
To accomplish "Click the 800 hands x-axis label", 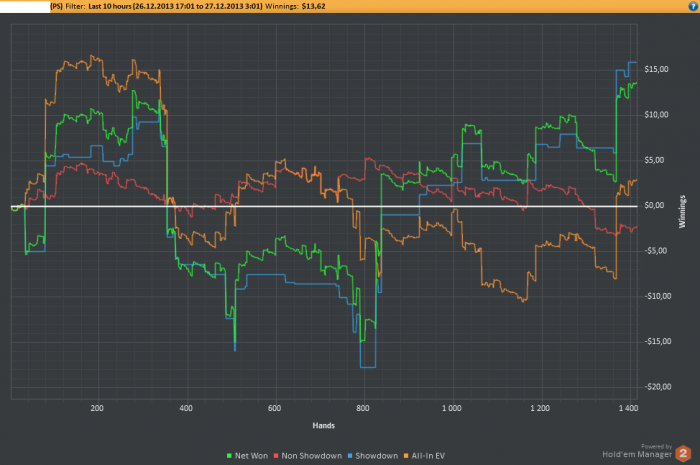I will [363, 408].
